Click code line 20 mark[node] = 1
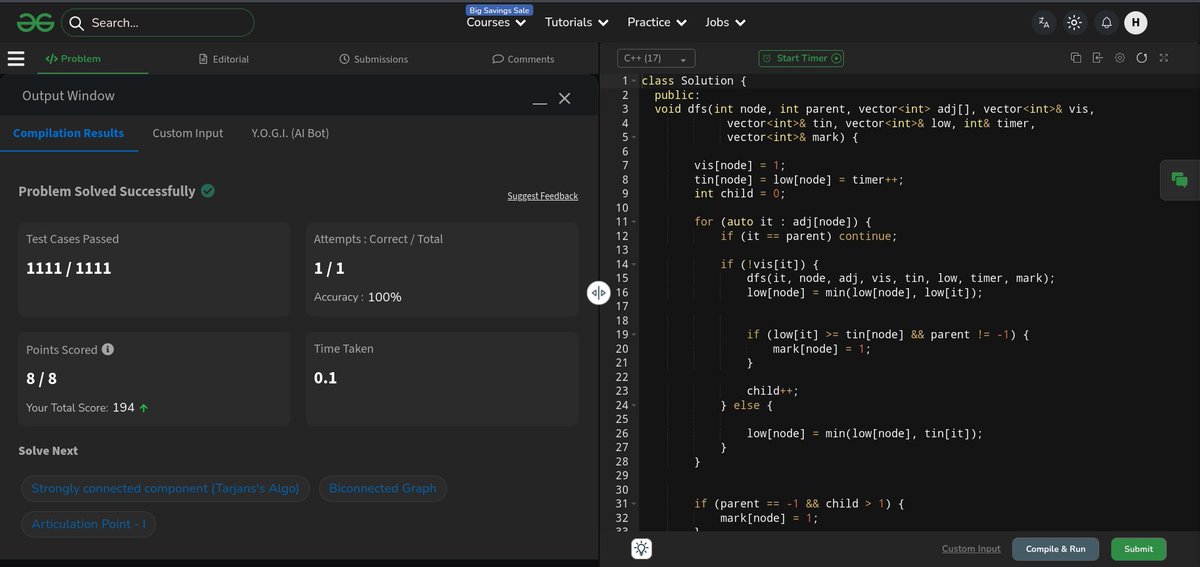The width and height of the screenshot is (1200, 567). (x=821, y=349)
